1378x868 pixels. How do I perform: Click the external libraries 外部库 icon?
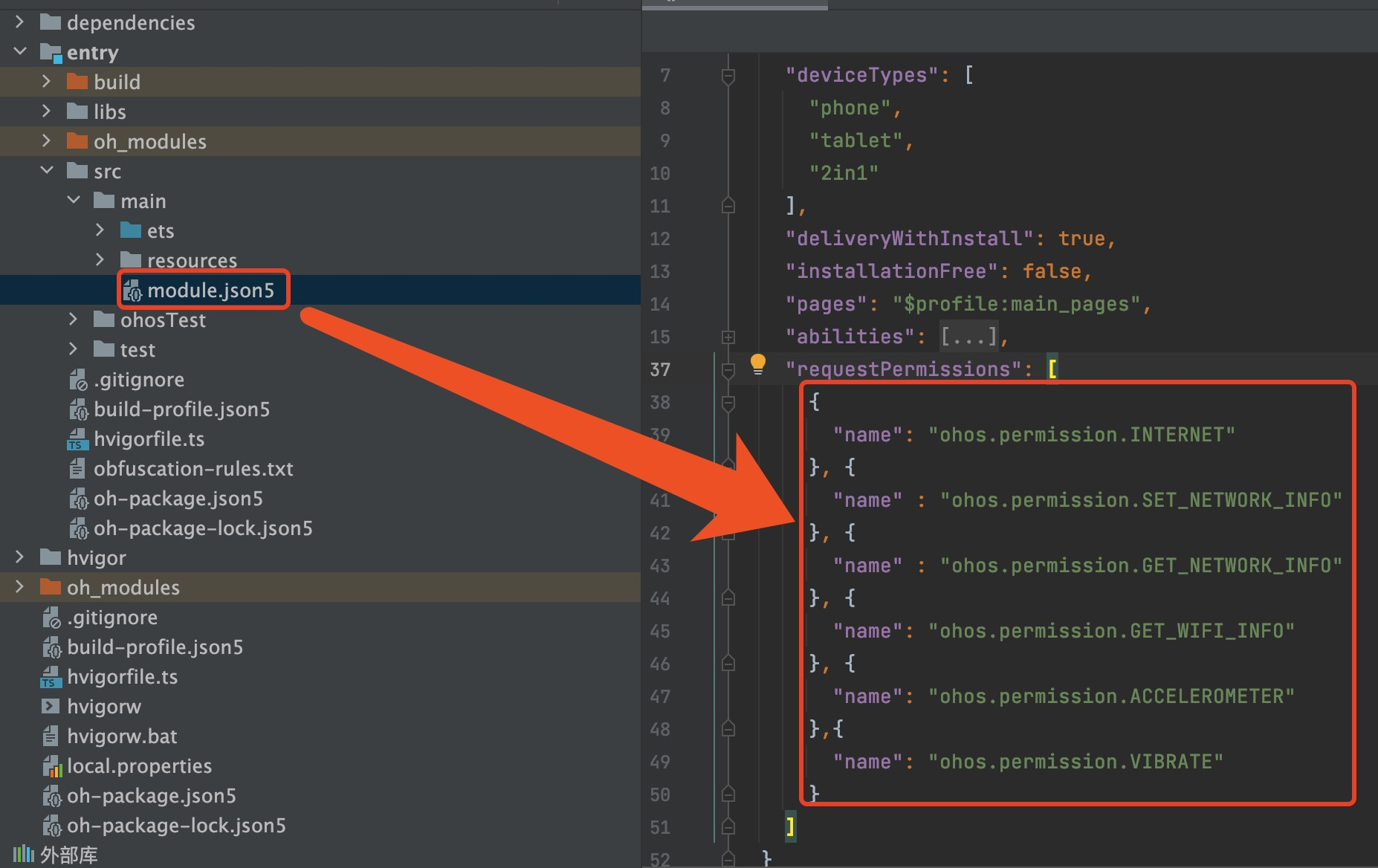(x=24, y=855)
